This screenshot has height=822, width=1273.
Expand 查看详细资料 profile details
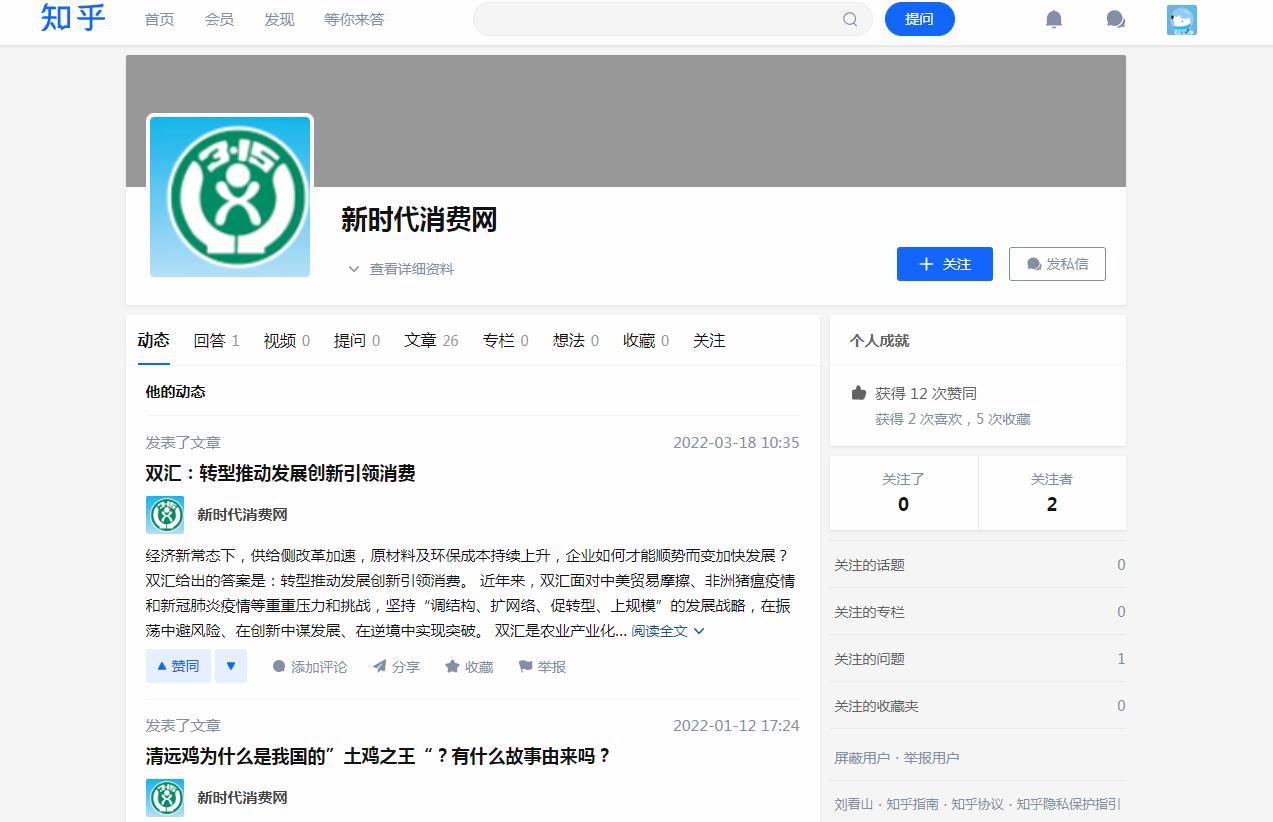pyautogui.click(x=400, y=269)
